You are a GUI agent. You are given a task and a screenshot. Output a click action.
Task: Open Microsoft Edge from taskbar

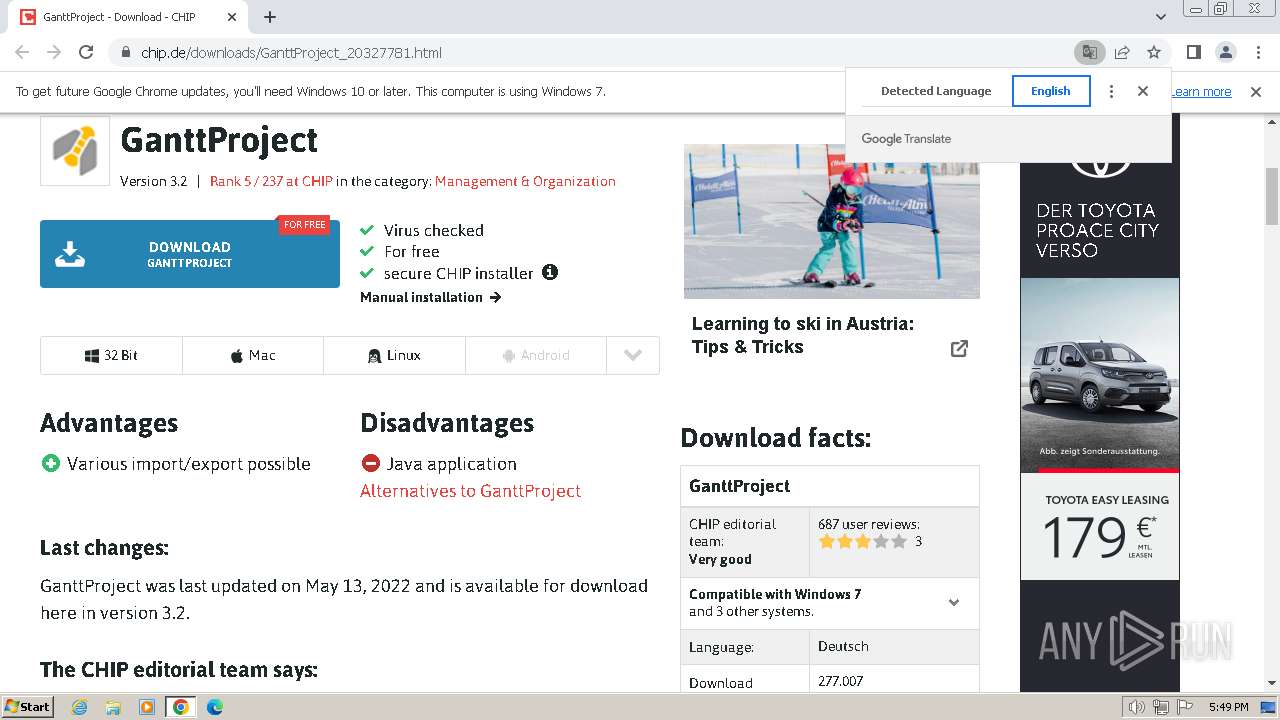pos(215,707)
